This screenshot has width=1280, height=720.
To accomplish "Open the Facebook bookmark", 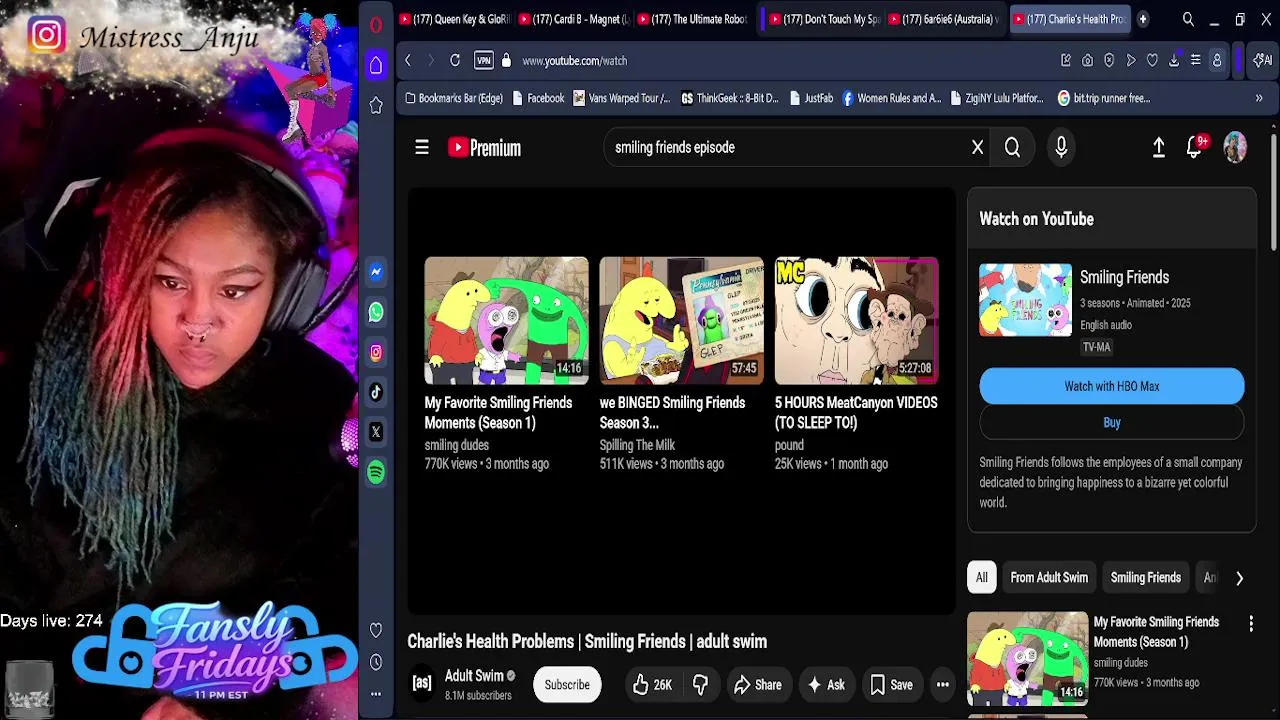I will tap(538, 98).
